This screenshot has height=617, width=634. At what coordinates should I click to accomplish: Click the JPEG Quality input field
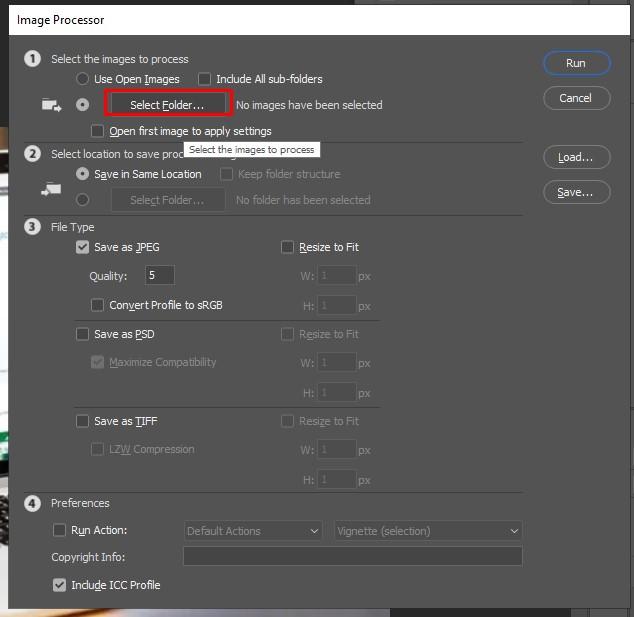(159, 276)
